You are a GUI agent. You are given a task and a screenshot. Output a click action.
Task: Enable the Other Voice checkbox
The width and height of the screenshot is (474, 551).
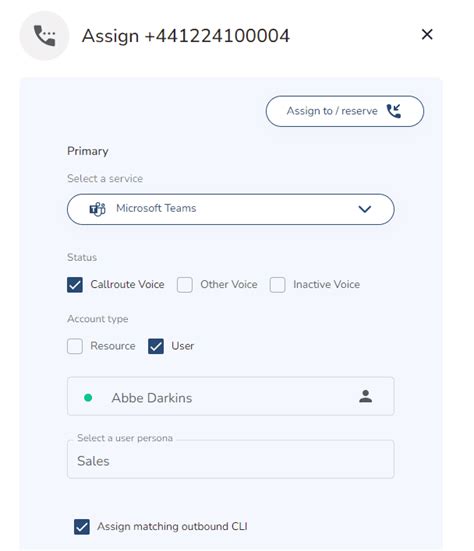[x=185, y=285]
